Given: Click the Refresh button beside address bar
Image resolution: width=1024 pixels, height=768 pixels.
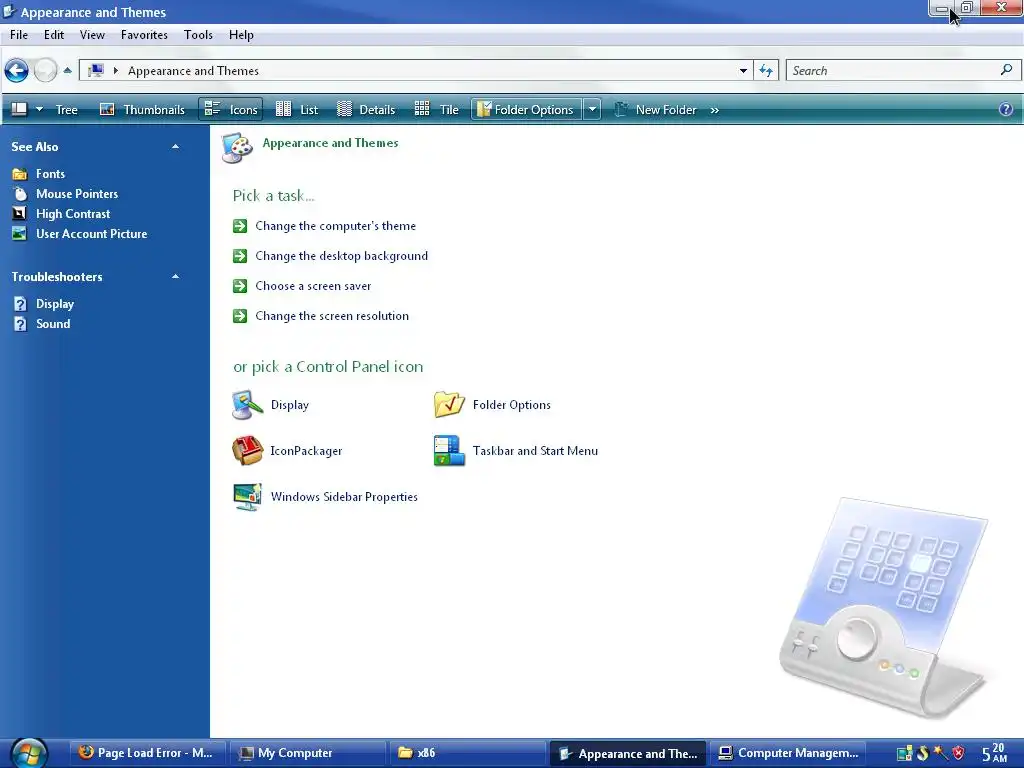Looking at the screenshot, I should (766, 71).
